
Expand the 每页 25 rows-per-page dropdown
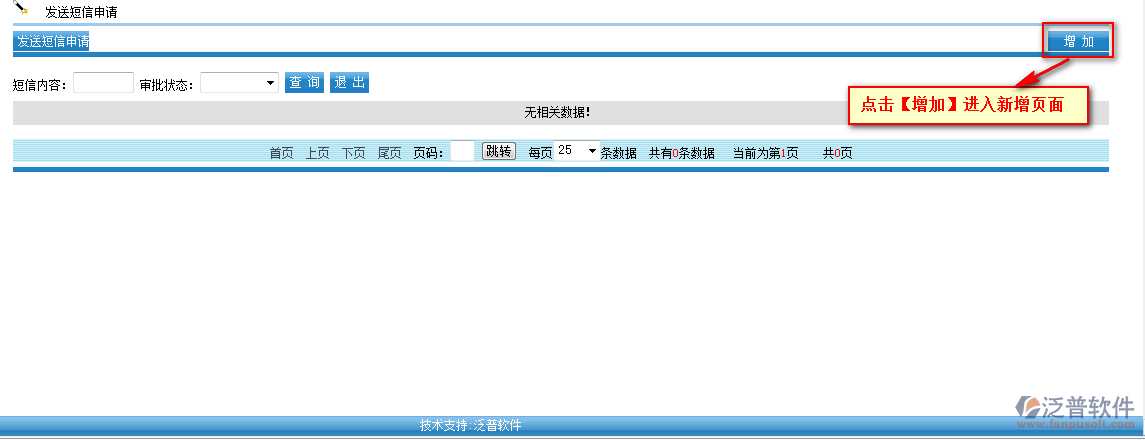tap(577, 151)
